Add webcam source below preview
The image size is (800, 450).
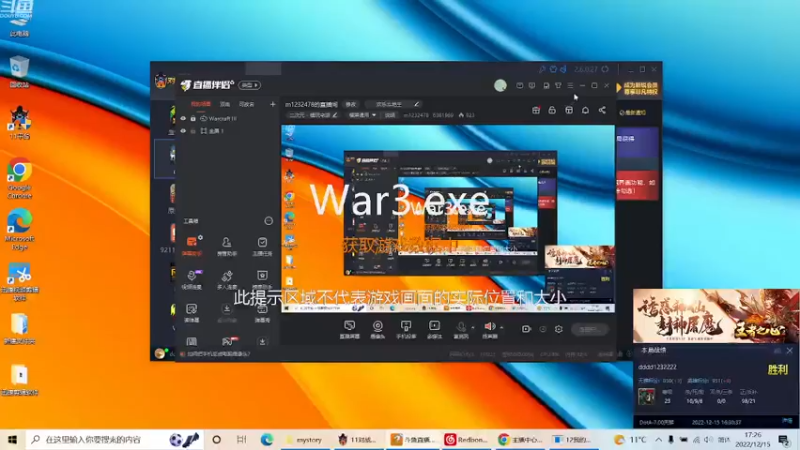(378, 330)
